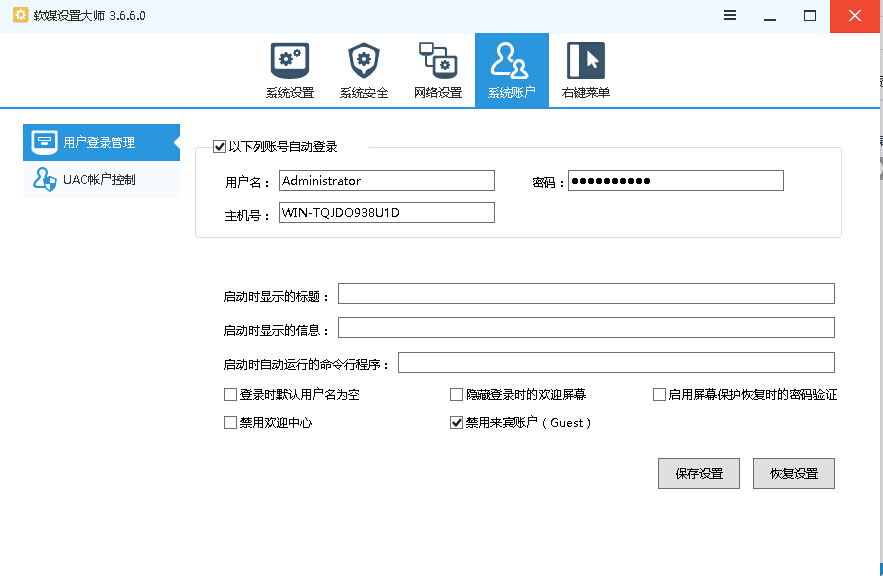
Task: Select 用户登录管理 in the sidebar
Action: coord(100,142)
